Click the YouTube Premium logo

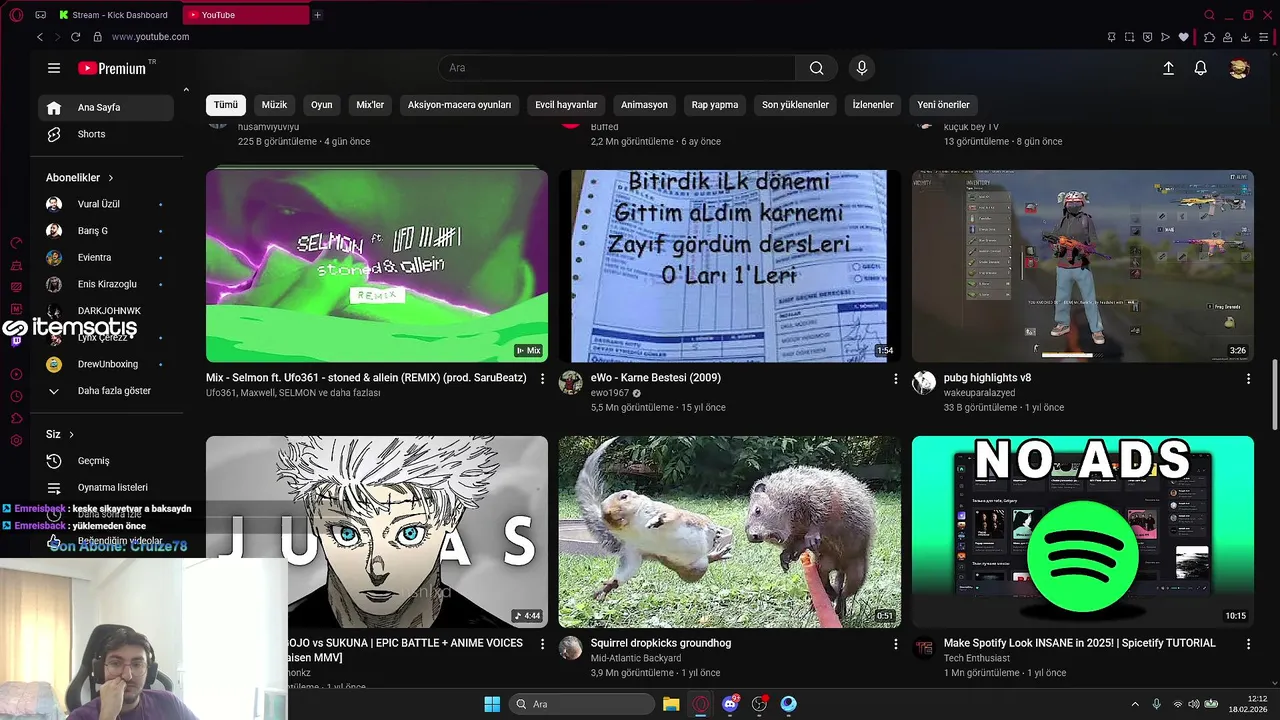click(112, 68)
